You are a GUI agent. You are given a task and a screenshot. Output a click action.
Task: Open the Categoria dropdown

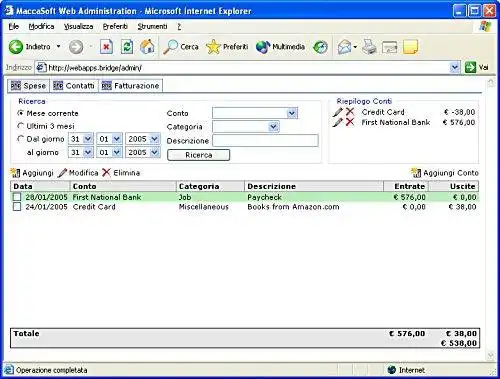(246, 127)
